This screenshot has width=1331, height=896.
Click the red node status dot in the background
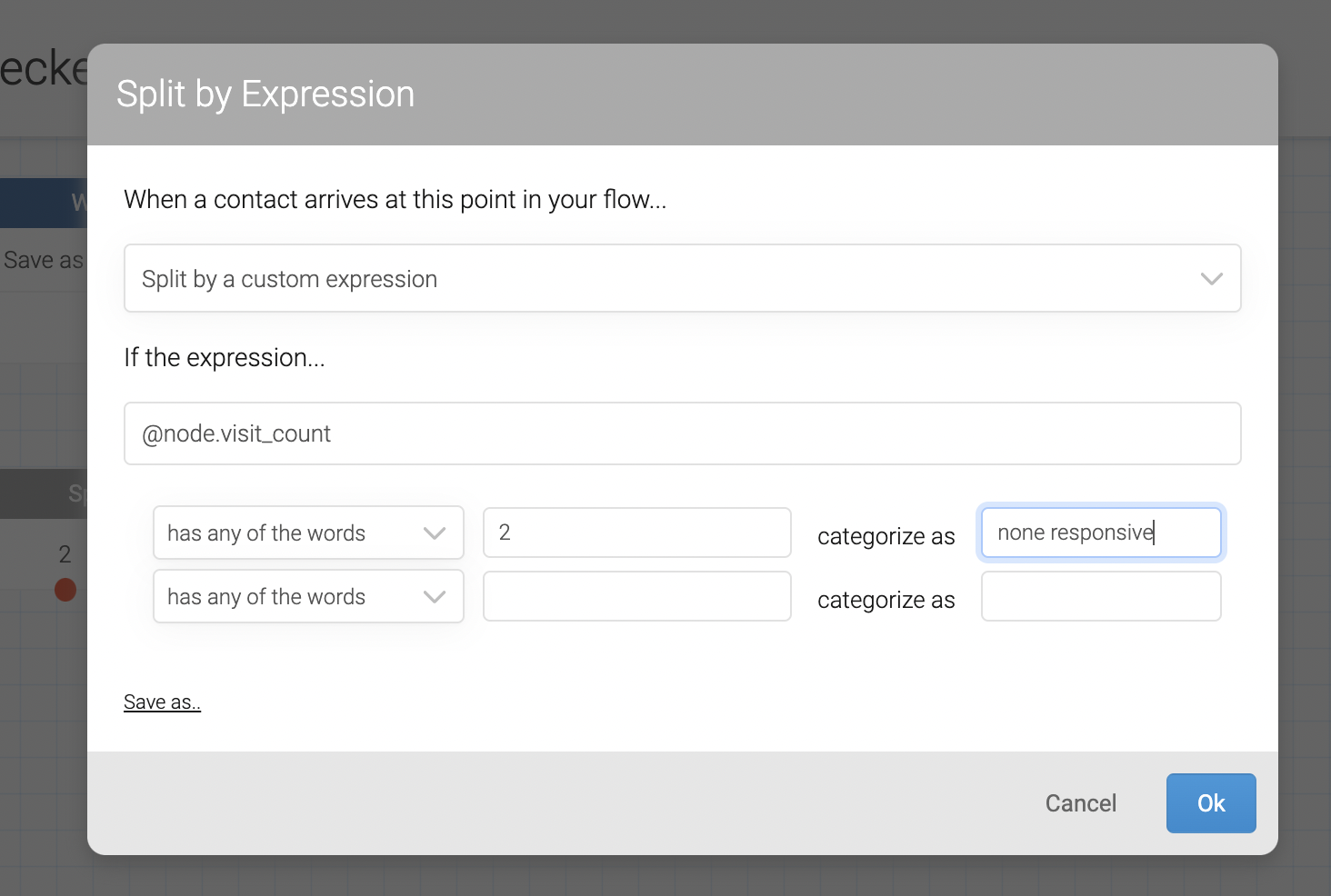pyautogui.click(x=65, y=590)
